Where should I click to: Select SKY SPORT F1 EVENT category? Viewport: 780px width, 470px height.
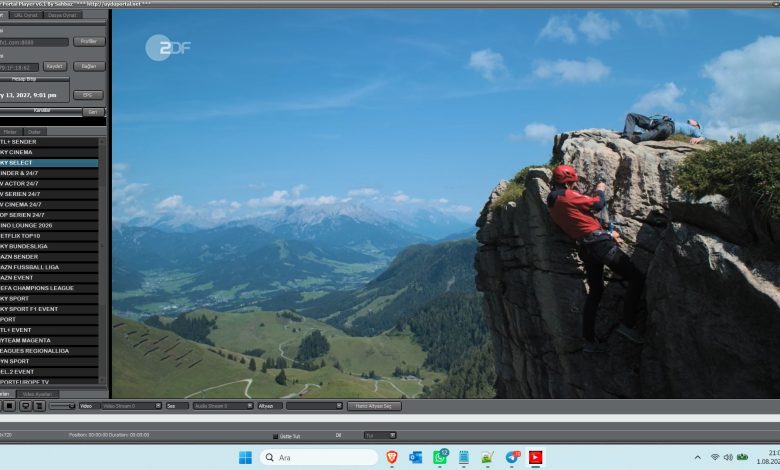(x=49, y=309)
